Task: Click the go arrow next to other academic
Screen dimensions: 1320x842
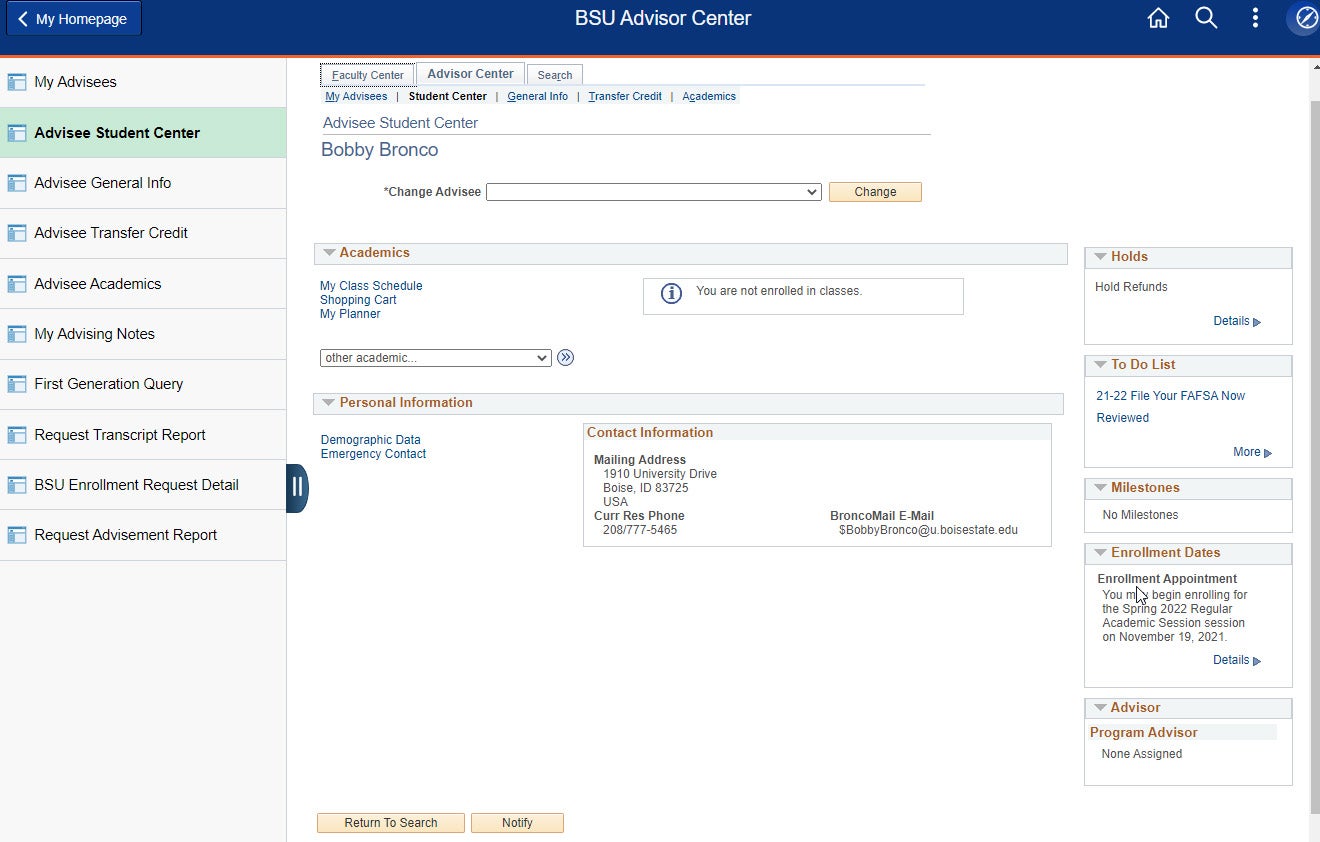Action: 566,357
